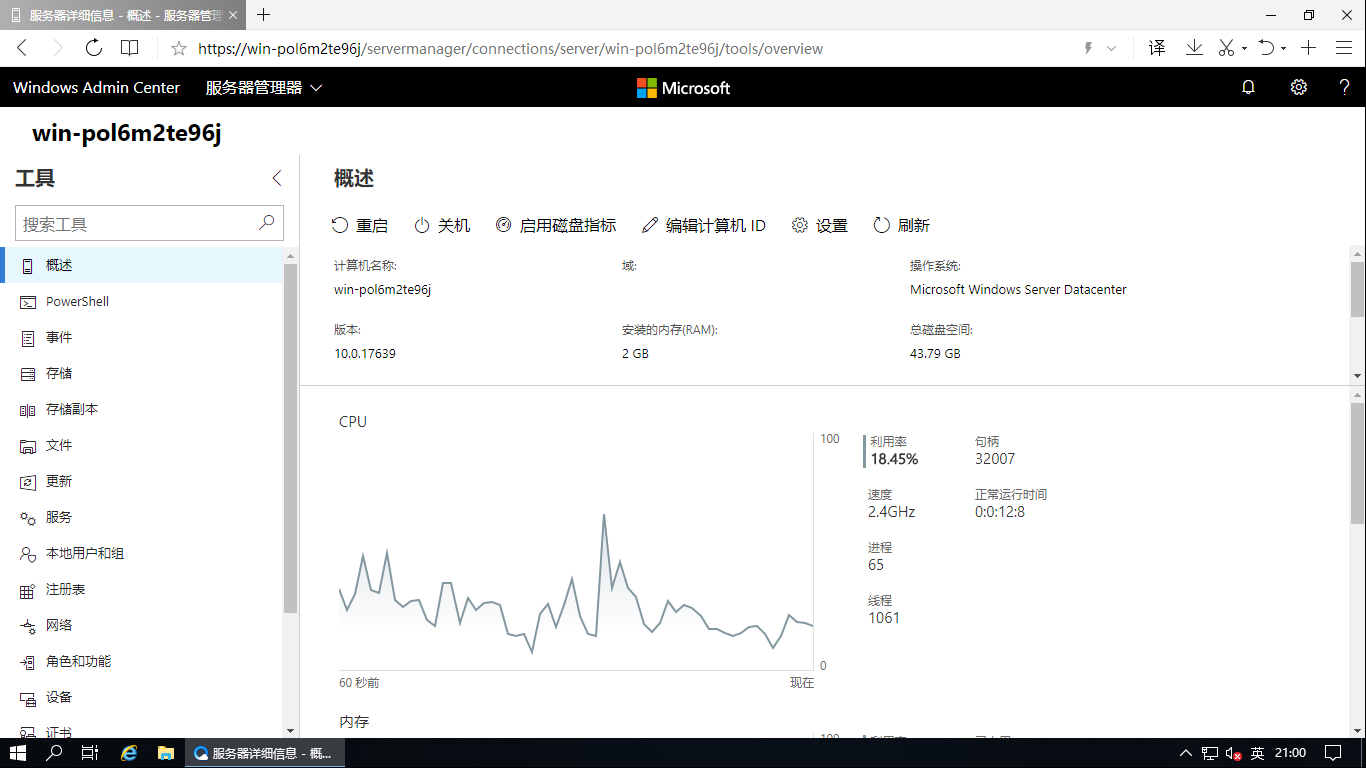This screenshot has width=1366, height=768.
Task: Open the browser downloads icon
Action: coord(1194,48)
